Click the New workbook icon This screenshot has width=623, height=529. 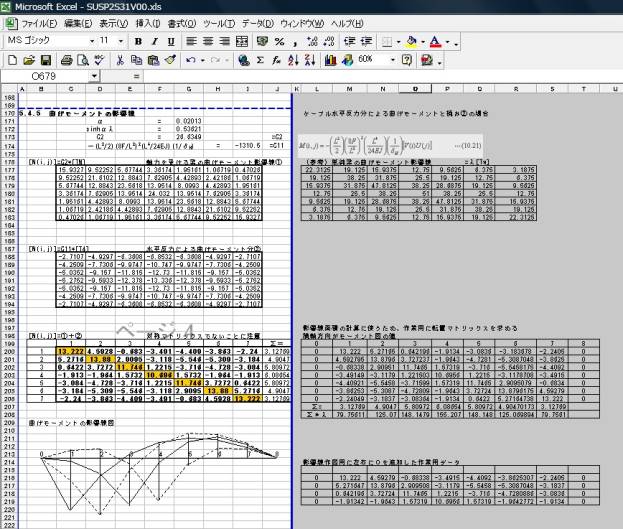point(12,60)
